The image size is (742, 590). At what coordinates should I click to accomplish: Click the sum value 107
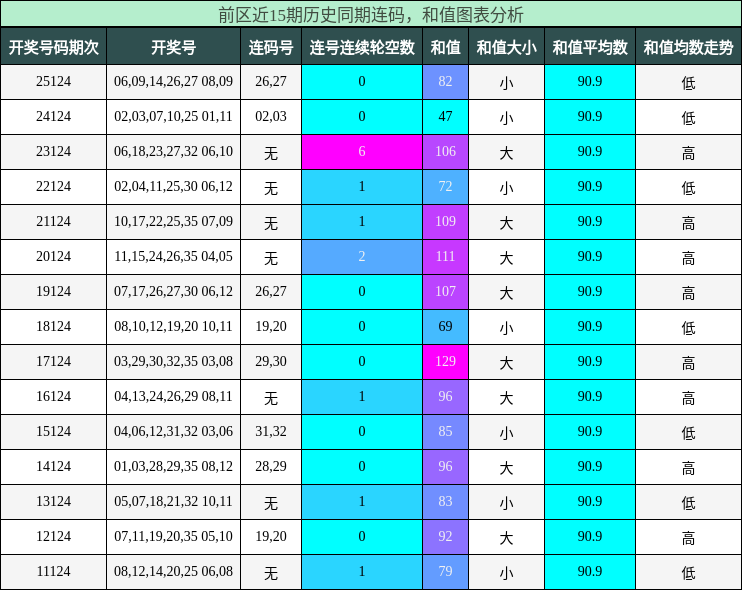coord(445,291)
